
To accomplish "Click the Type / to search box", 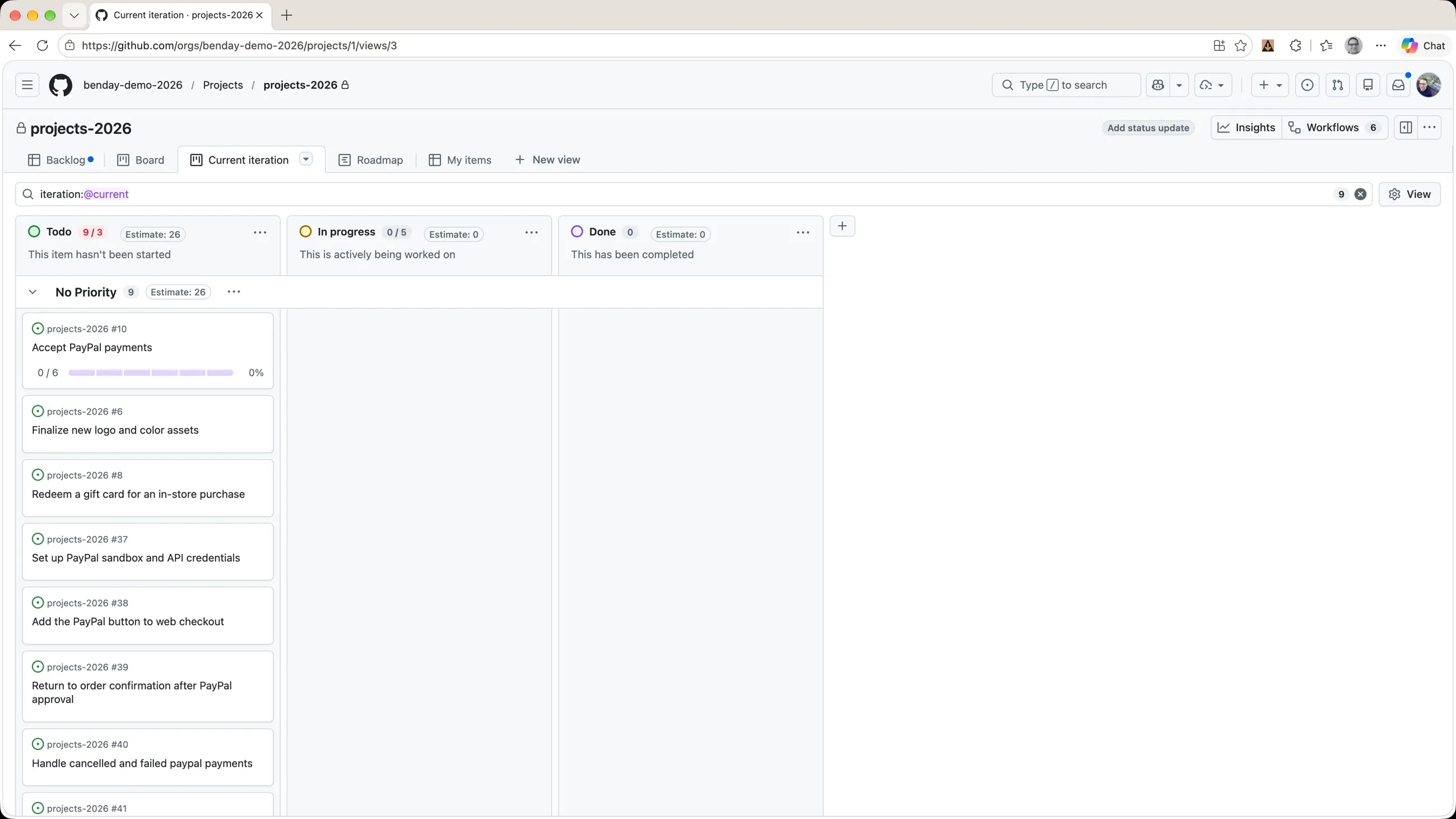I will pyautogui.click(x=1066, y=85).
